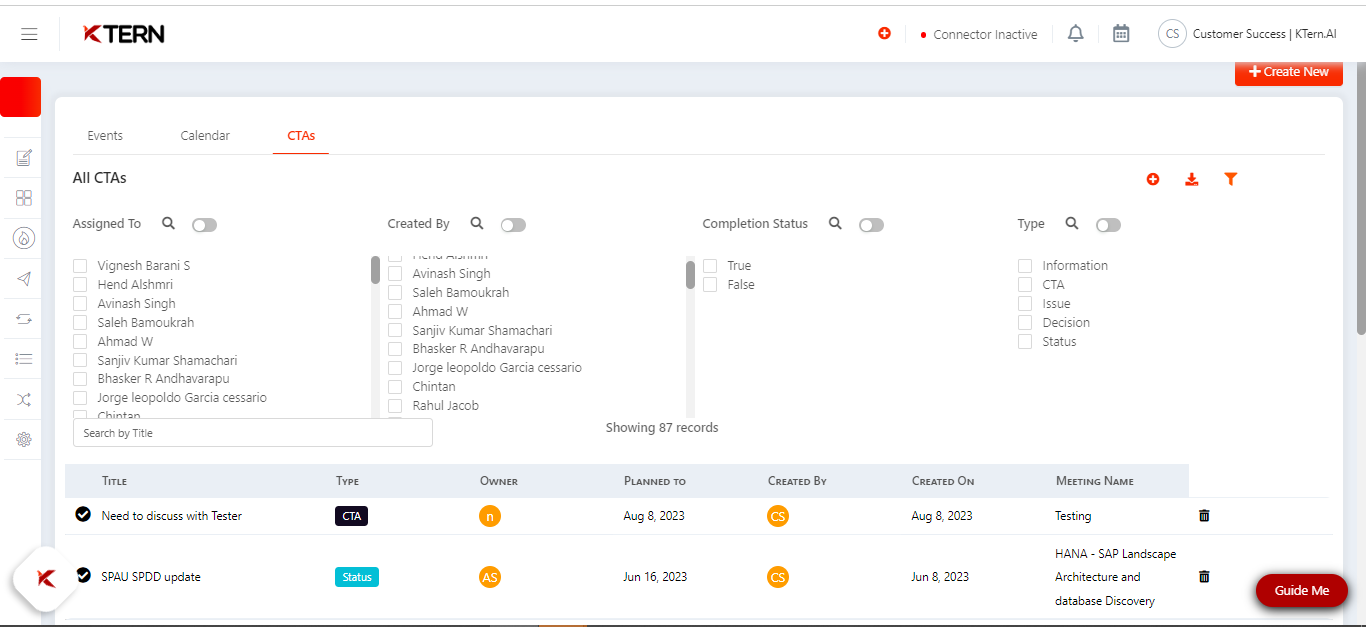Screen dimensions: 1366x627
Task: Click the Title column header
Action: tap(114, 481)
